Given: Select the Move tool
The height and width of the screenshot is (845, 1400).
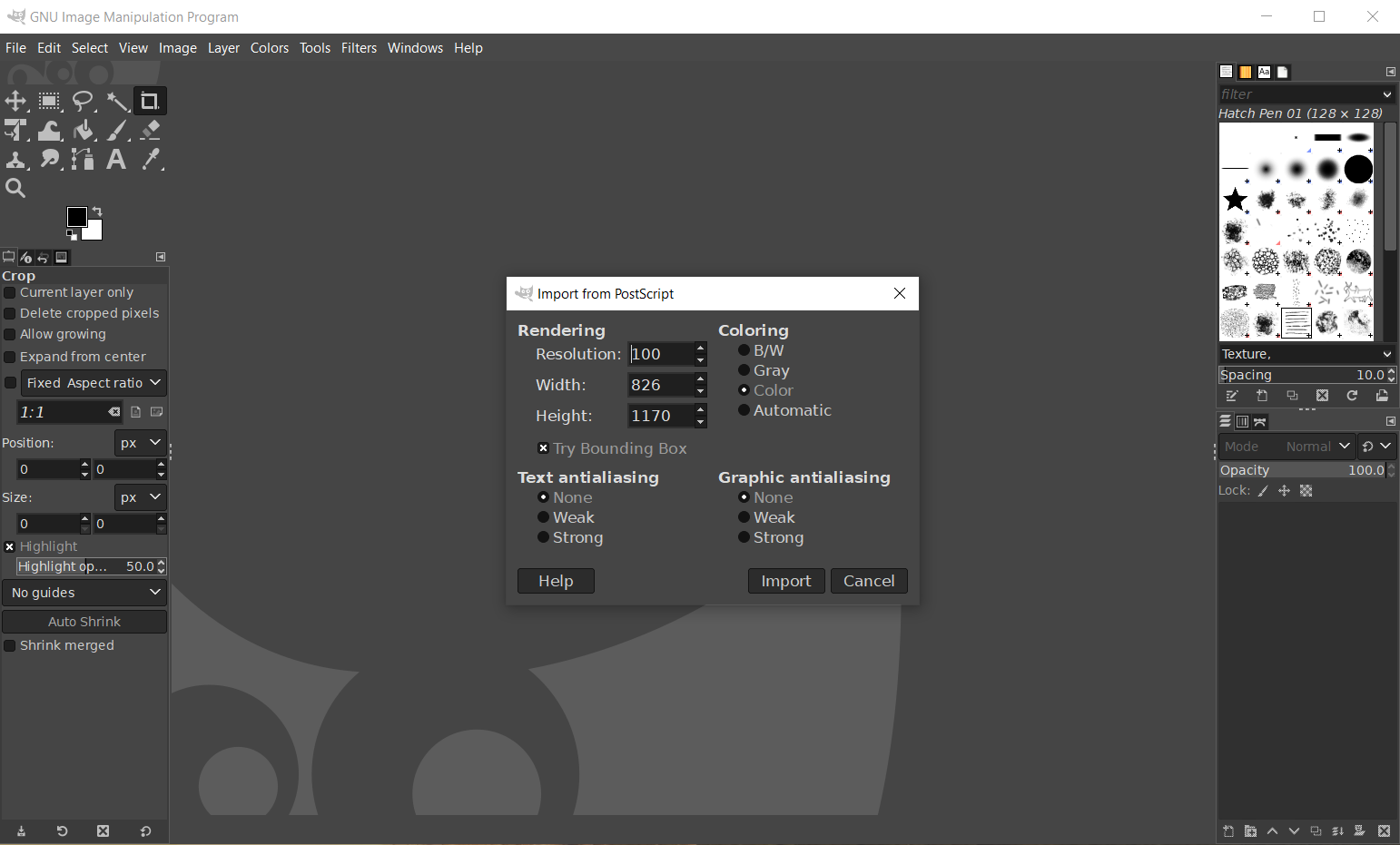Looking at the screenshot, I should pyautogui.click(x=15, y=101).
